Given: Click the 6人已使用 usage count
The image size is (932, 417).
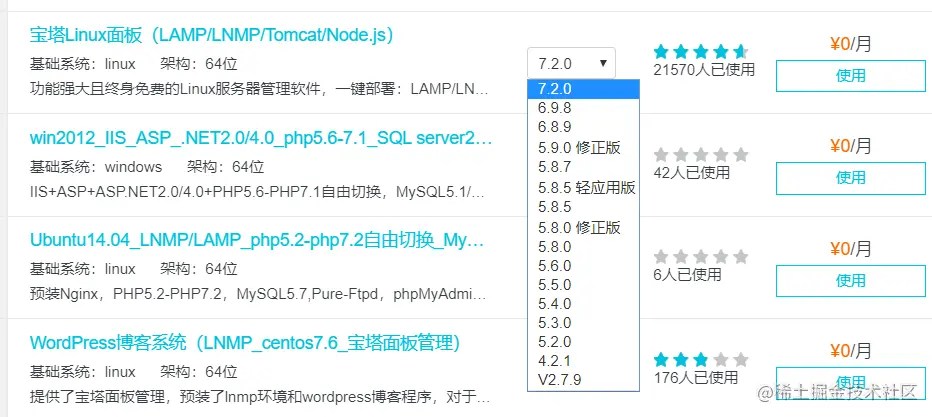Looking at the screenshot, I should tap(687, 274).
